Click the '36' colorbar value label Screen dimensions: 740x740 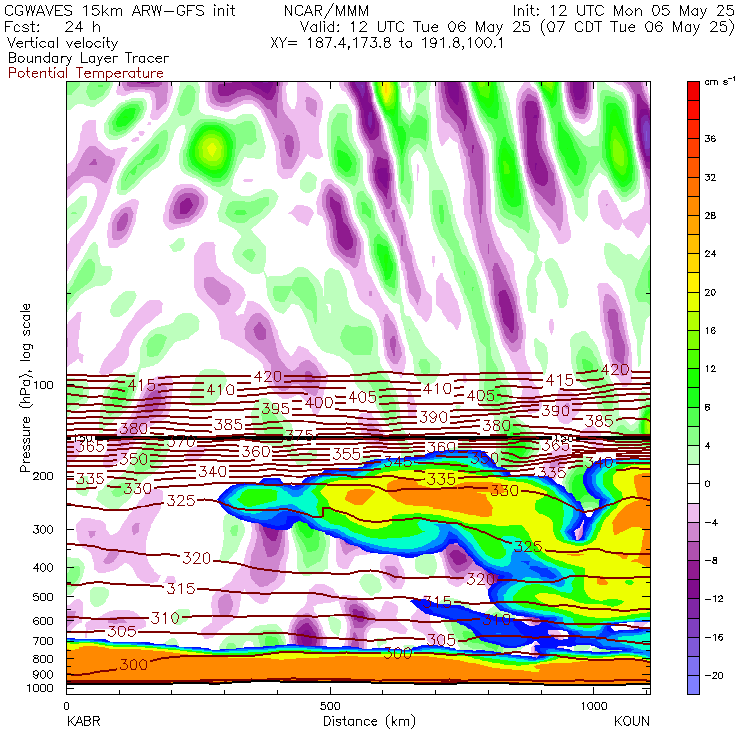710,139
